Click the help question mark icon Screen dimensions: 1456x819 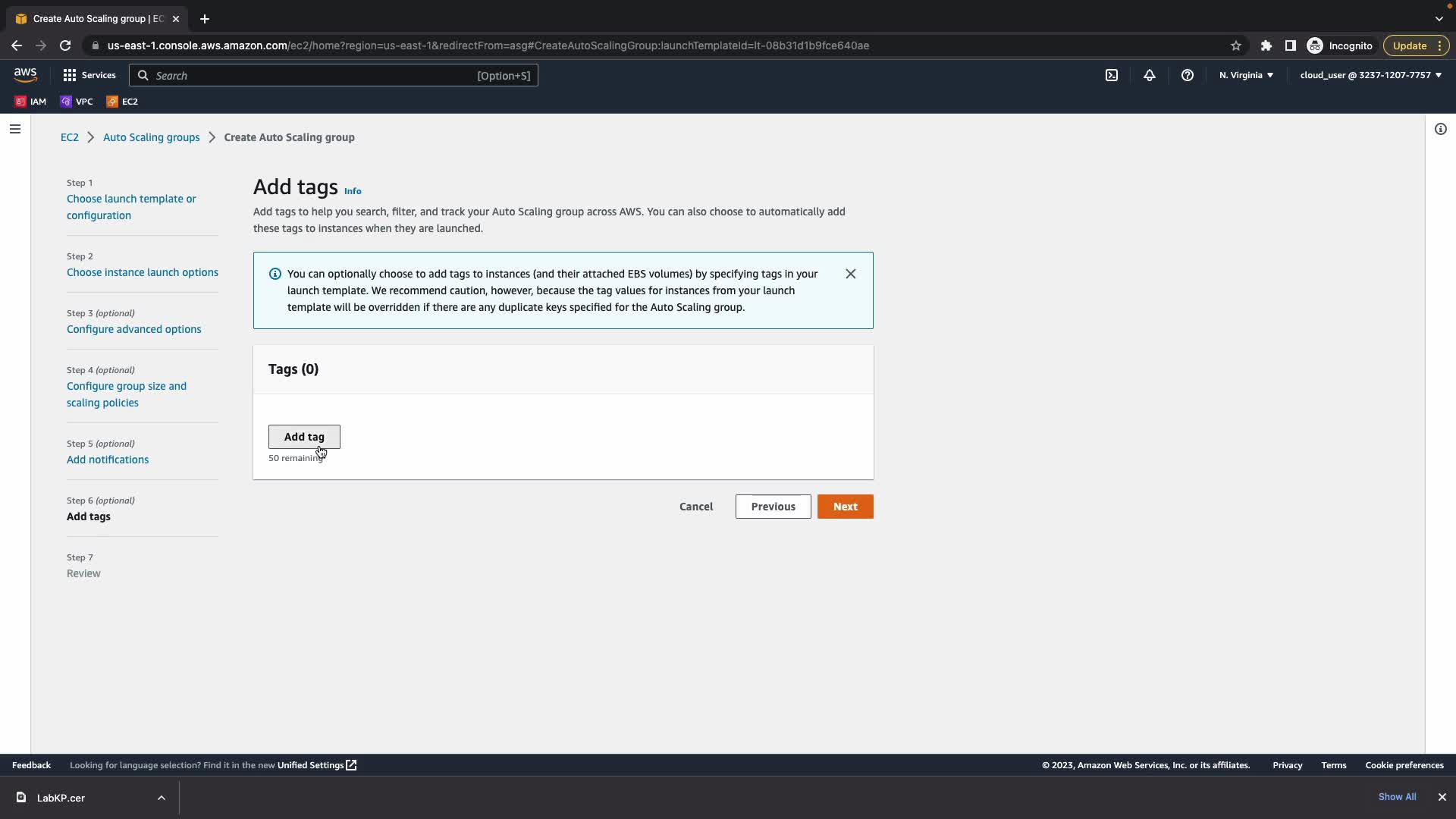pos(1188,75)
